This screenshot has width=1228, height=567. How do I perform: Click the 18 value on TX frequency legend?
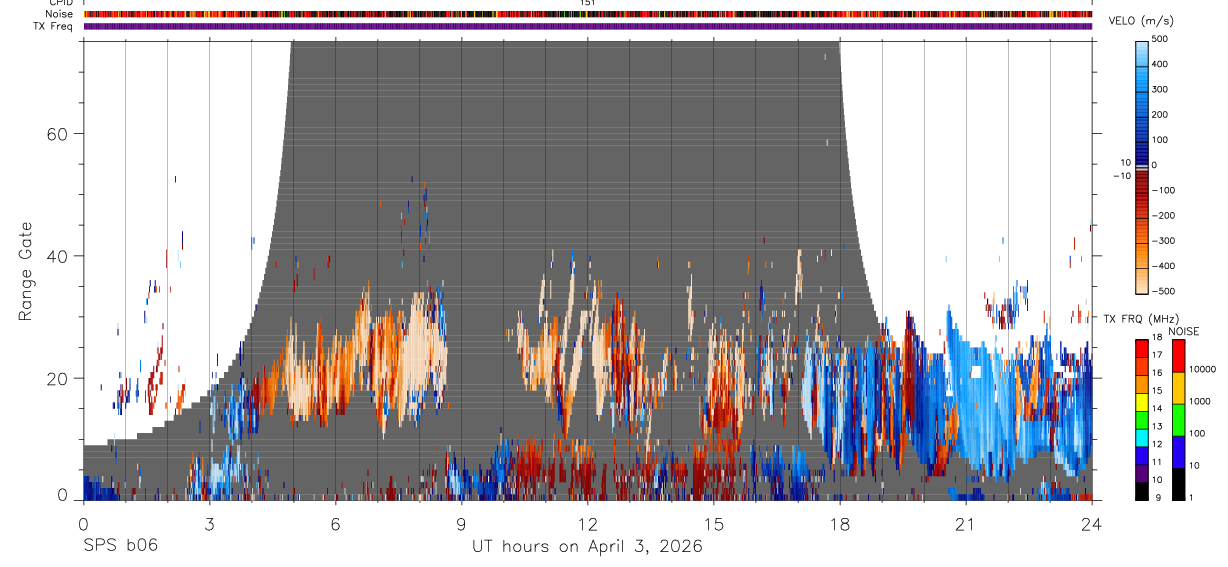coord(1156,339)
